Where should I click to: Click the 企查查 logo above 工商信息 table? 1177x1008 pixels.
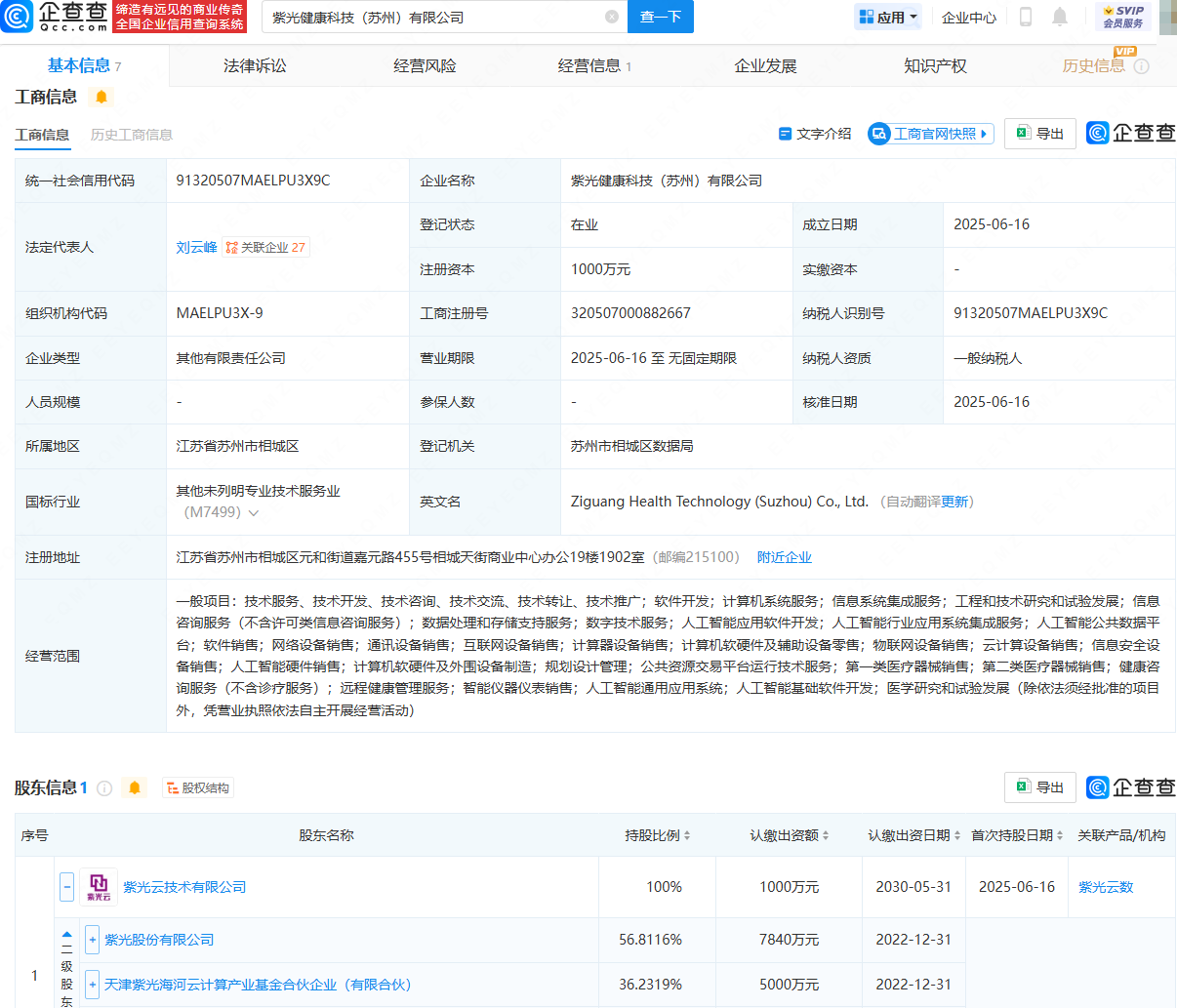coord(1130,133)
